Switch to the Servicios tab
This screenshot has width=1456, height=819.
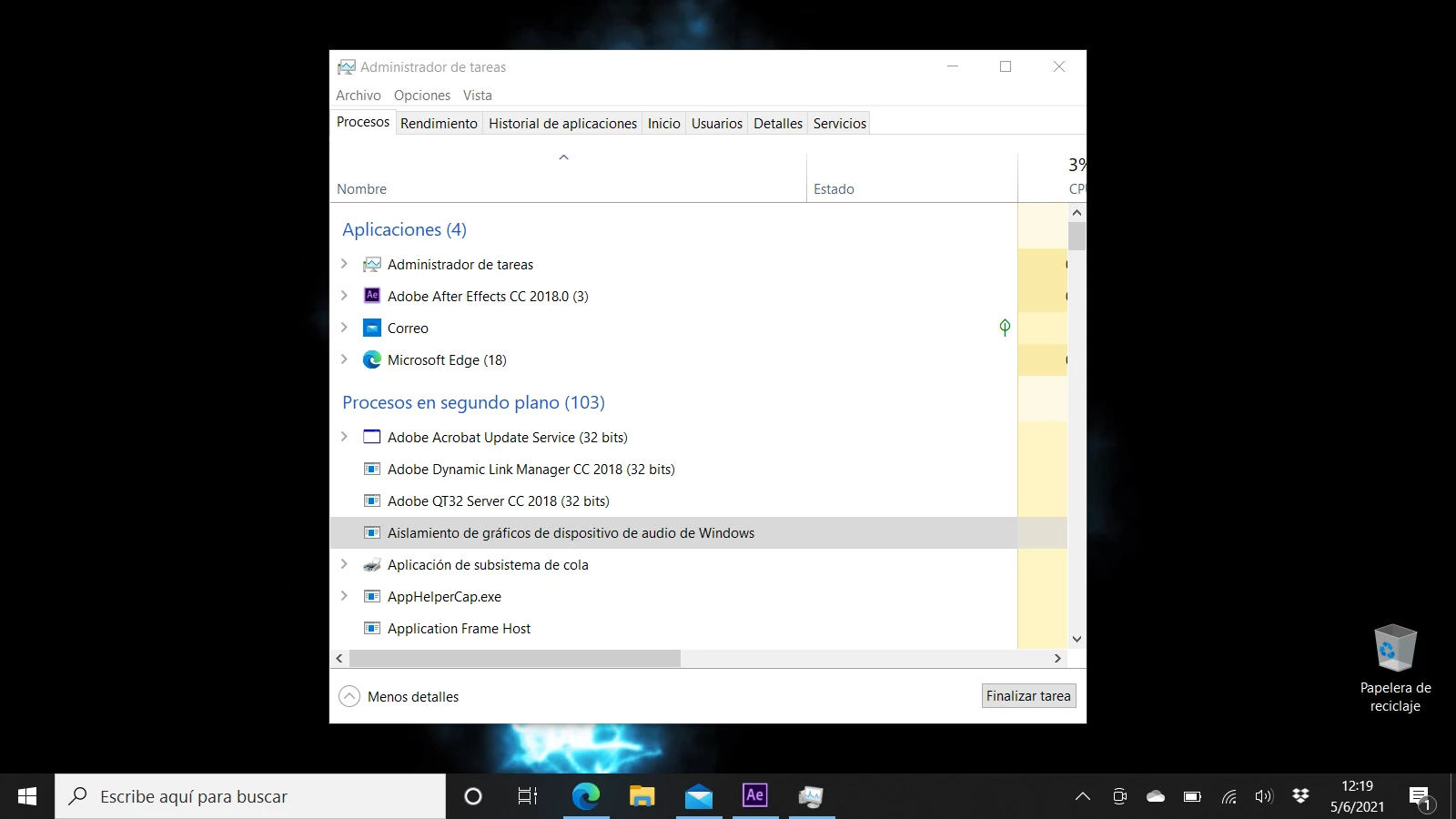(x=840, y=124)
